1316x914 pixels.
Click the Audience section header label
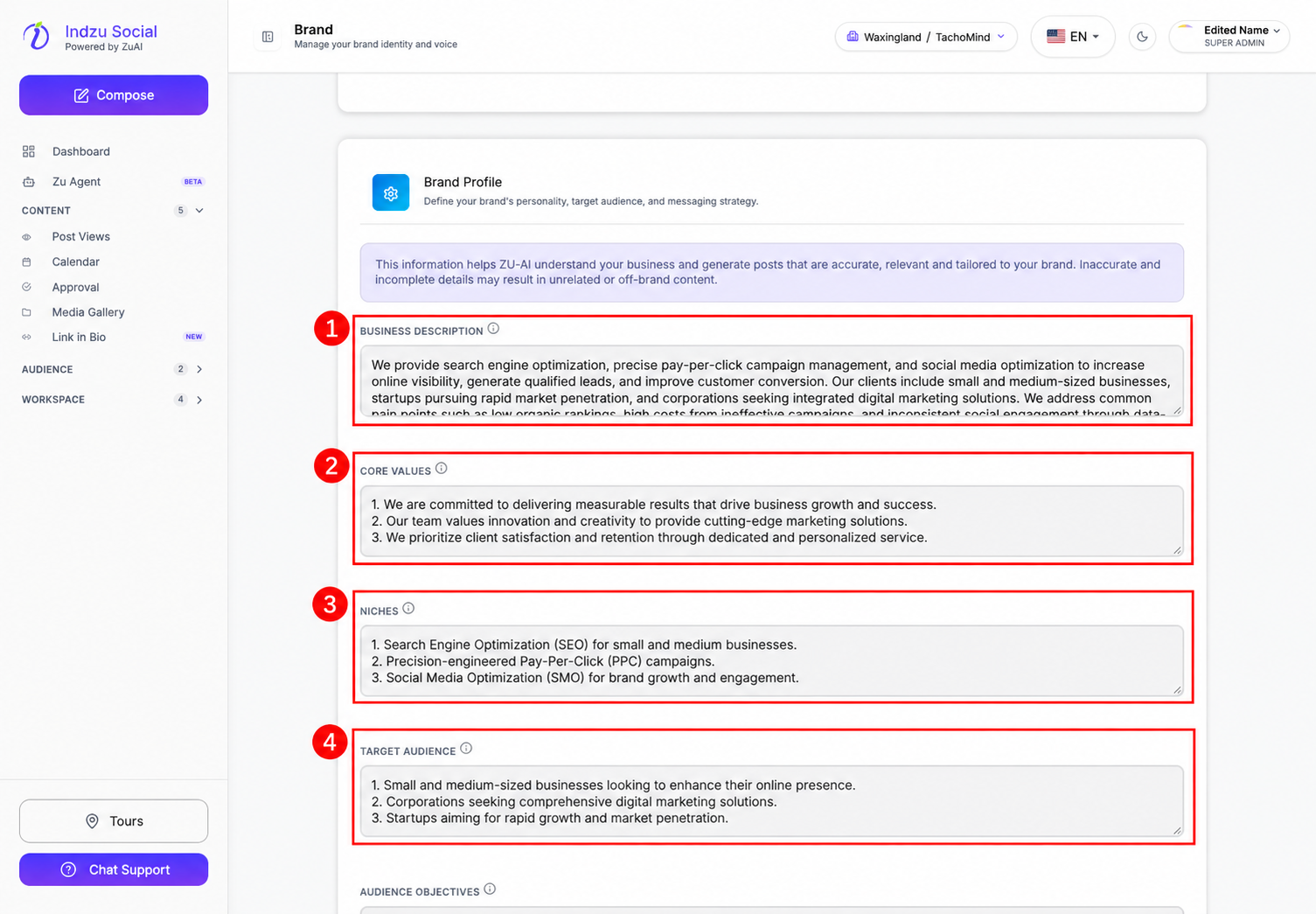pos(47,369)
